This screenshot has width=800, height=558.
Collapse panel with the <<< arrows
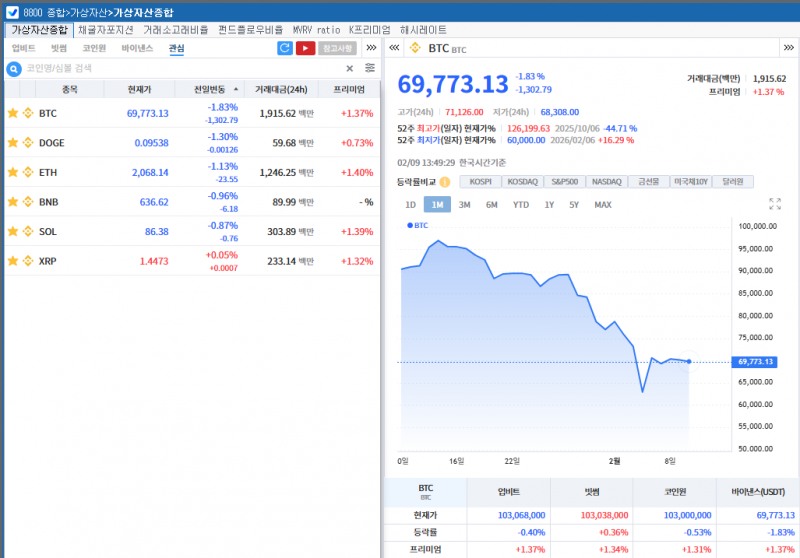(393, 48)
